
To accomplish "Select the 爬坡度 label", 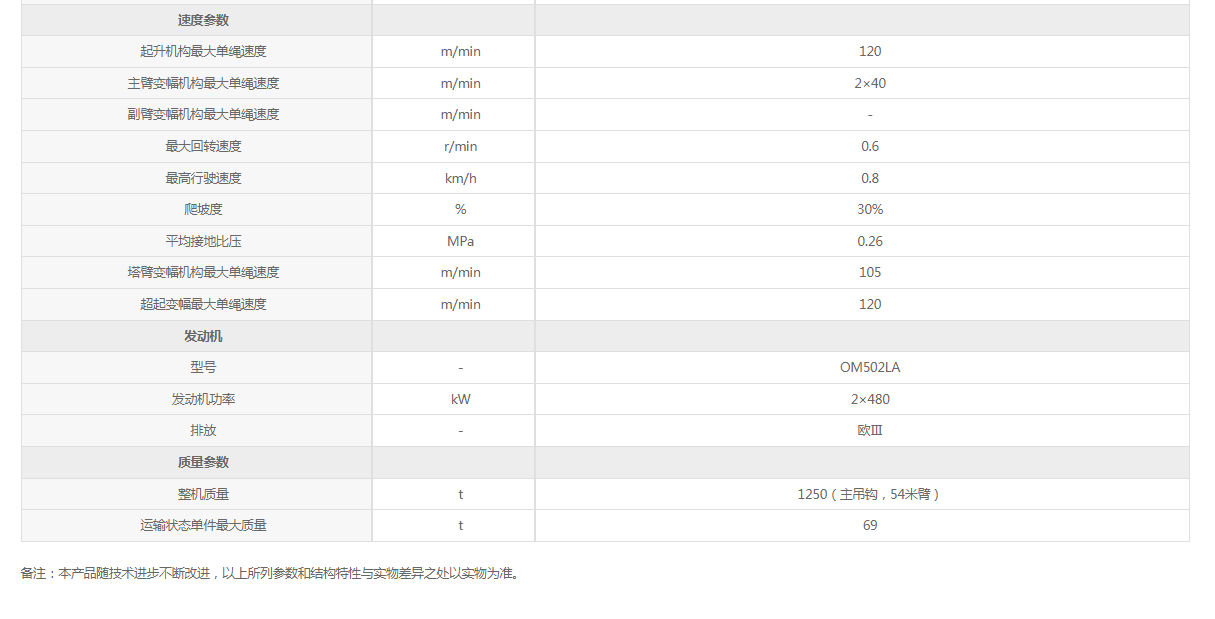I will tap(203, 209).
